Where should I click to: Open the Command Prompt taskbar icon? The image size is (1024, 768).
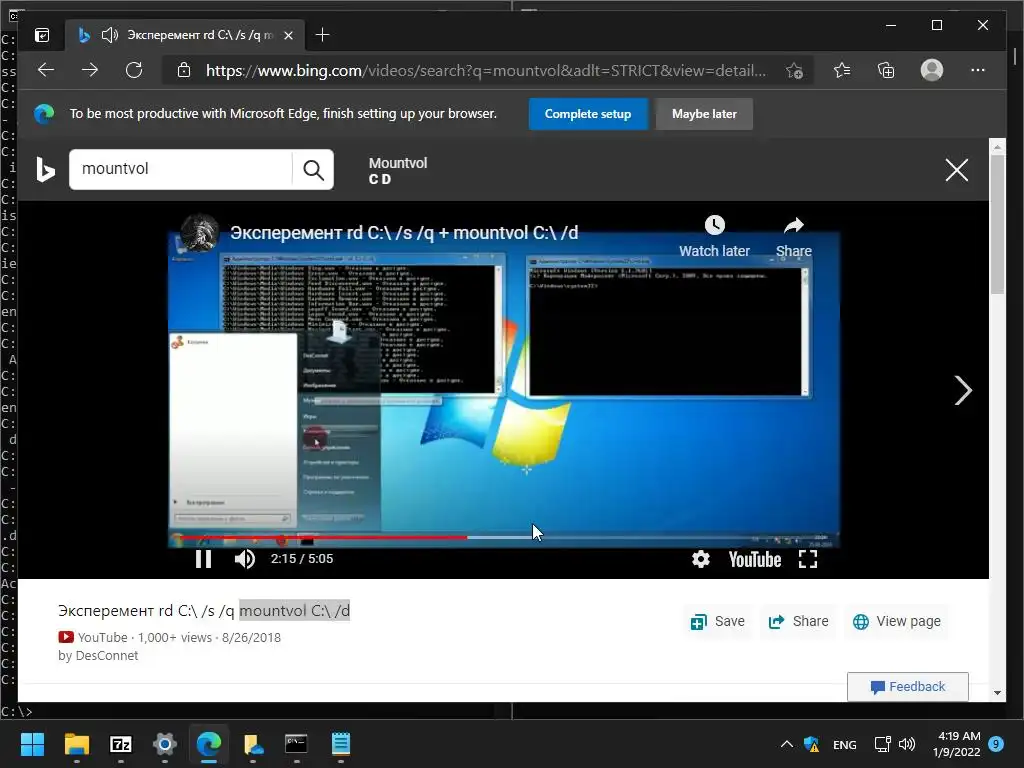(296, 744)
